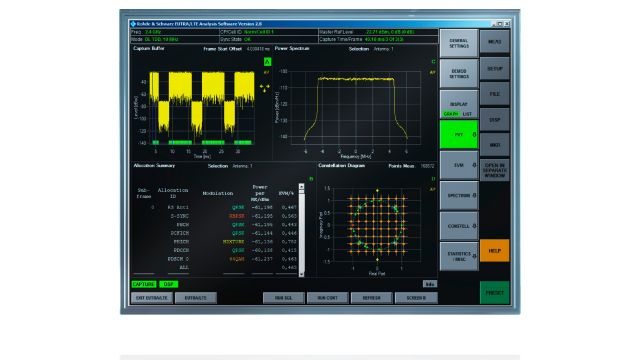Click the Capture Buffer title
Image resolution: width=640 pixels, height=360 pixels.
click(x=149, y=48)
